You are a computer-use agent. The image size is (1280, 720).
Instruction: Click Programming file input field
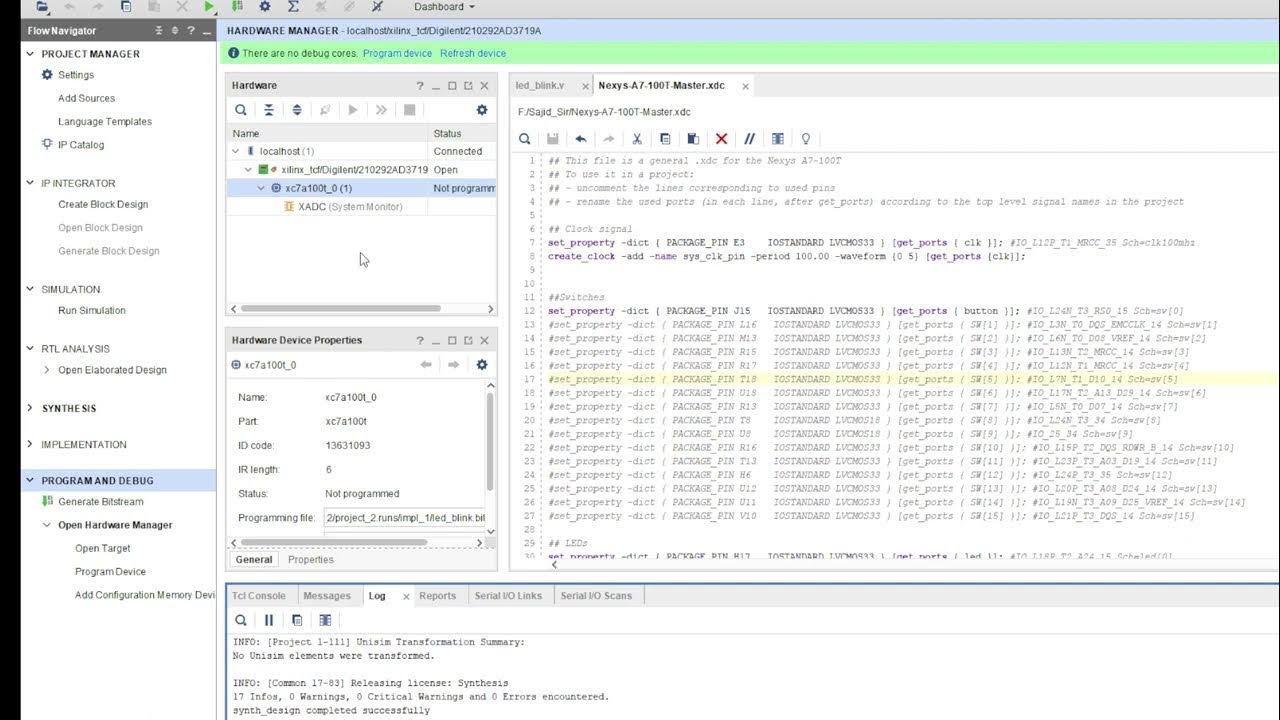(x=405, y=518)
